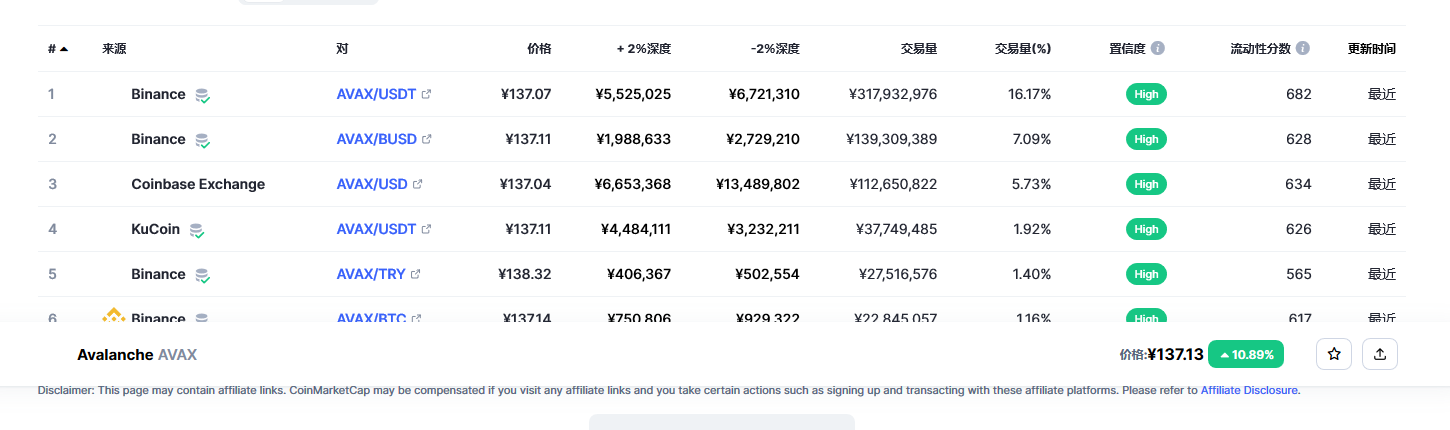This screenshot has width=1450, height=430.
Task: Click the share upload icon for Avalanche
Action: [1380, 354]
